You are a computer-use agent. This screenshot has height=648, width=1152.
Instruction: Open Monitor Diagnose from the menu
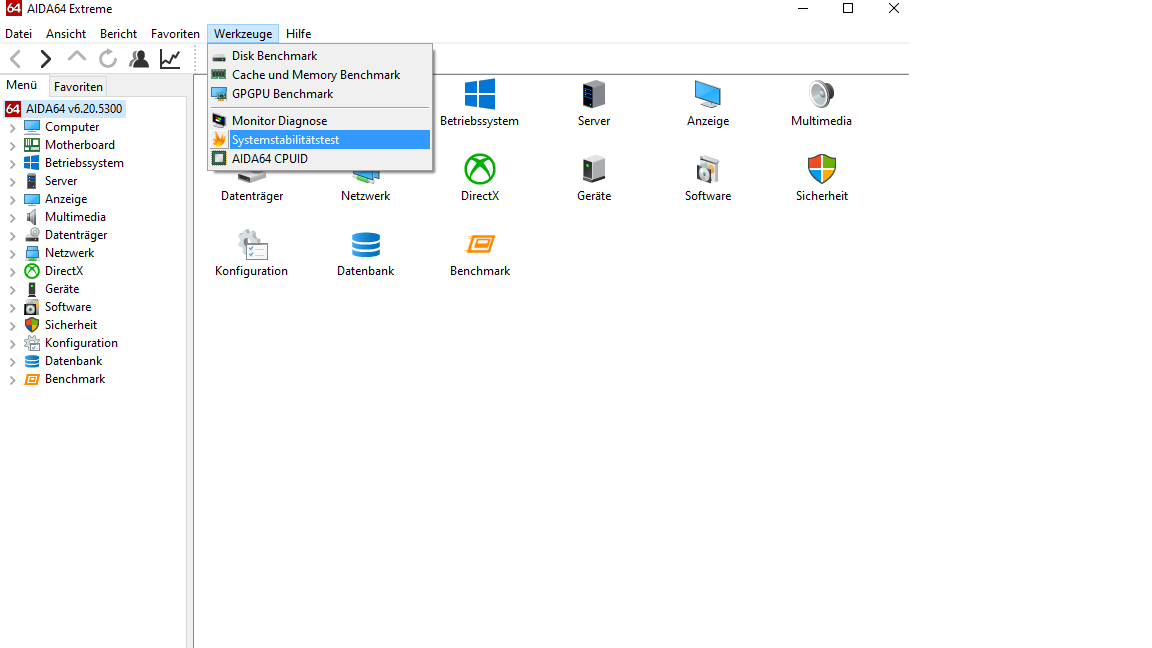point(320,120)
